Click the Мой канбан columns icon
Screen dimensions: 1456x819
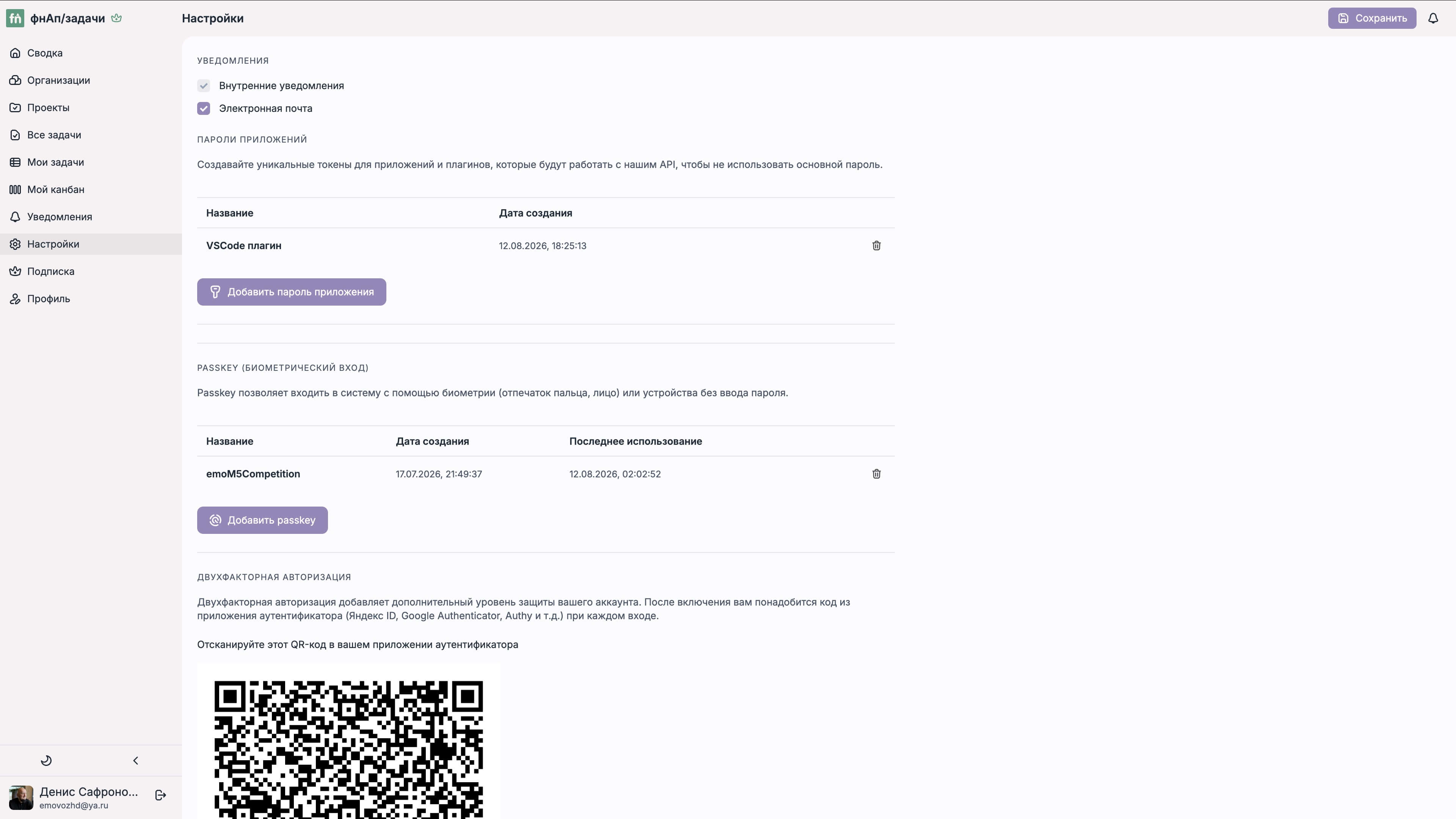tap(15, 189)
